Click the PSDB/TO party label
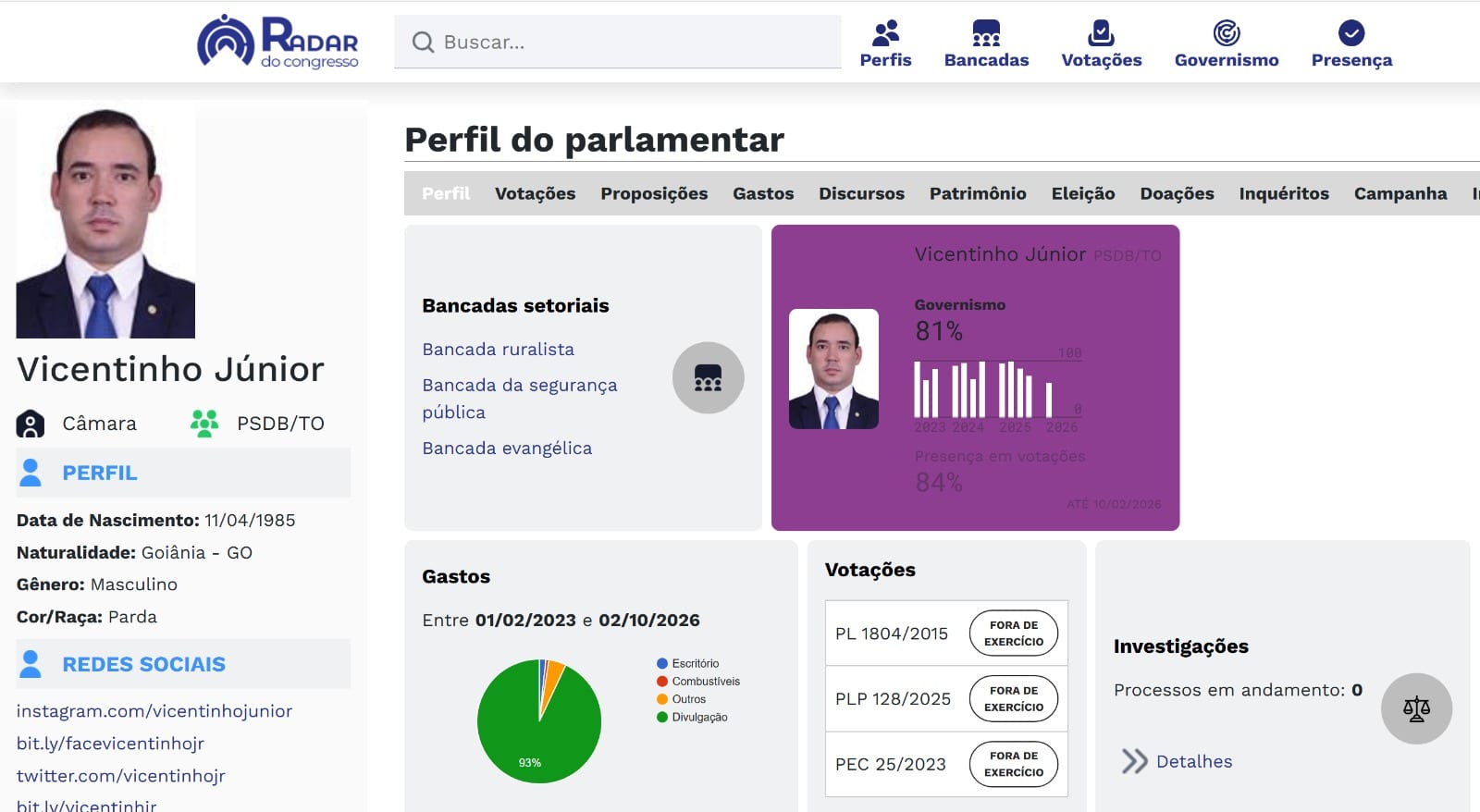The height and width of the screenshot is (812, 1480). click(x=280, y=424)
